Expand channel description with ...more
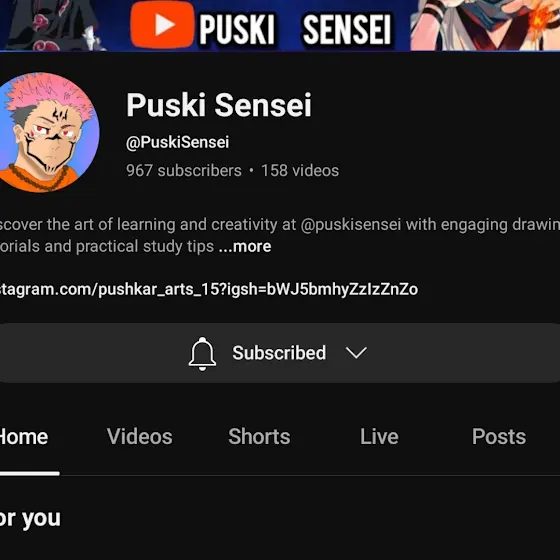Viewport: 560px width, 560px height. (x=245, y=246)
